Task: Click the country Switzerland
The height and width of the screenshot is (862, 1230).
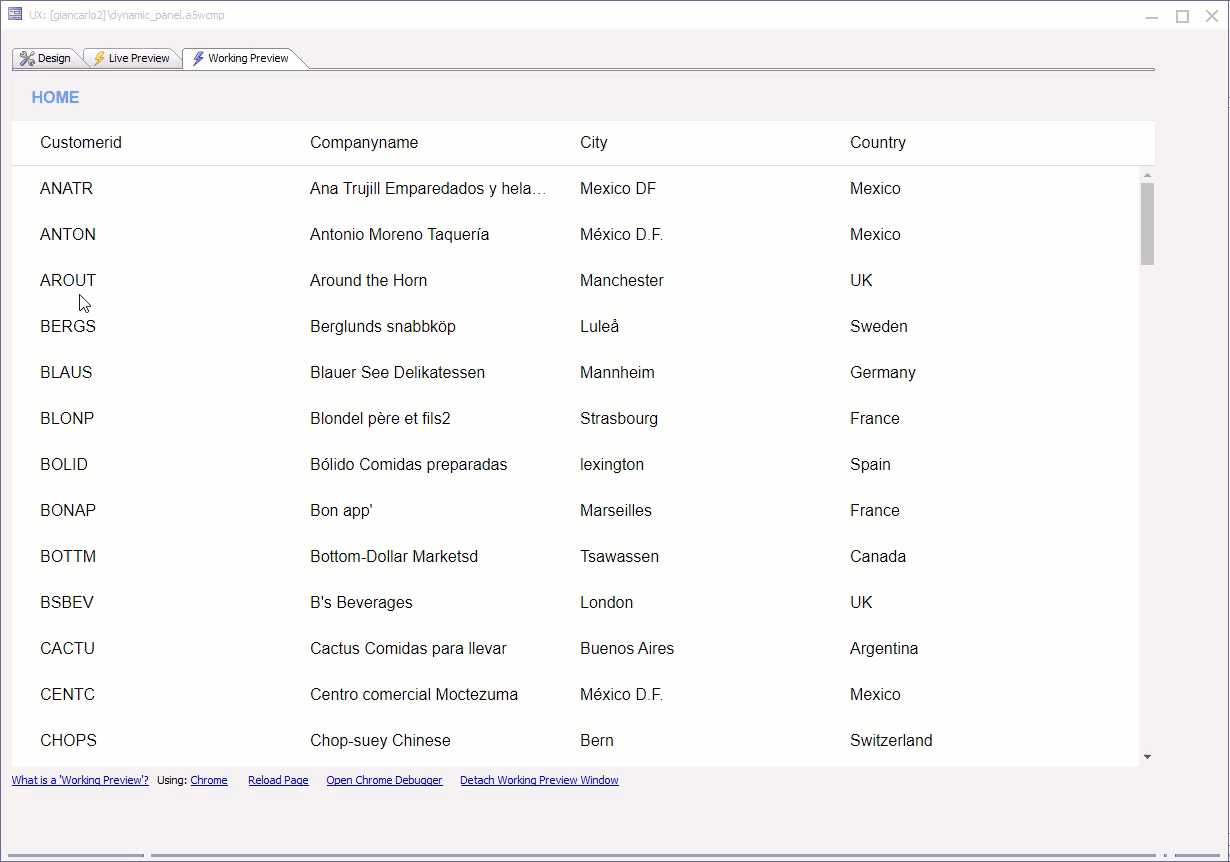Action: point(891,740)
